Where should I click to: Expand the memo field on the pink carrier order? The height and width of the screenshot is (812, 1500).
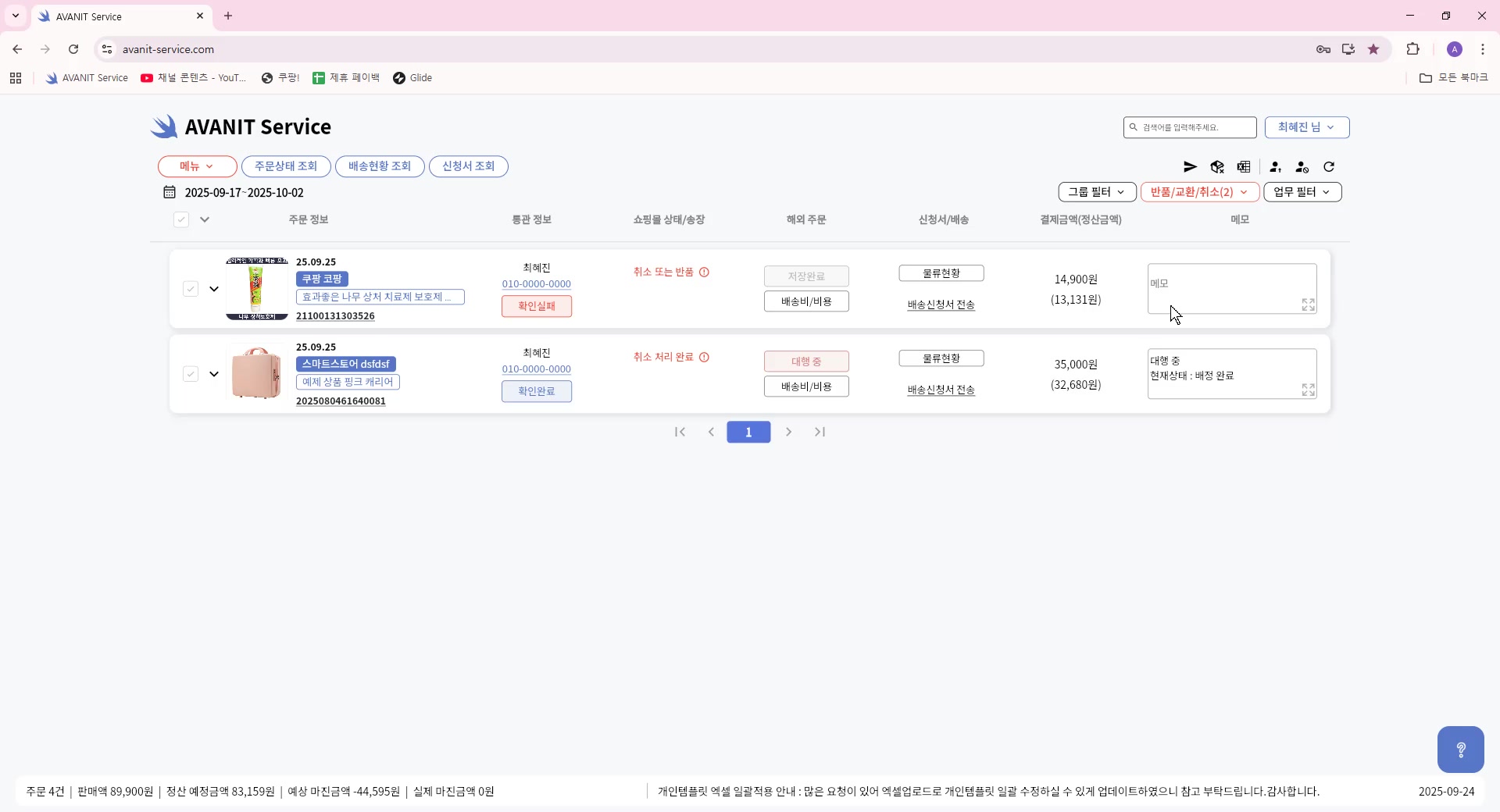[1308, 390]
